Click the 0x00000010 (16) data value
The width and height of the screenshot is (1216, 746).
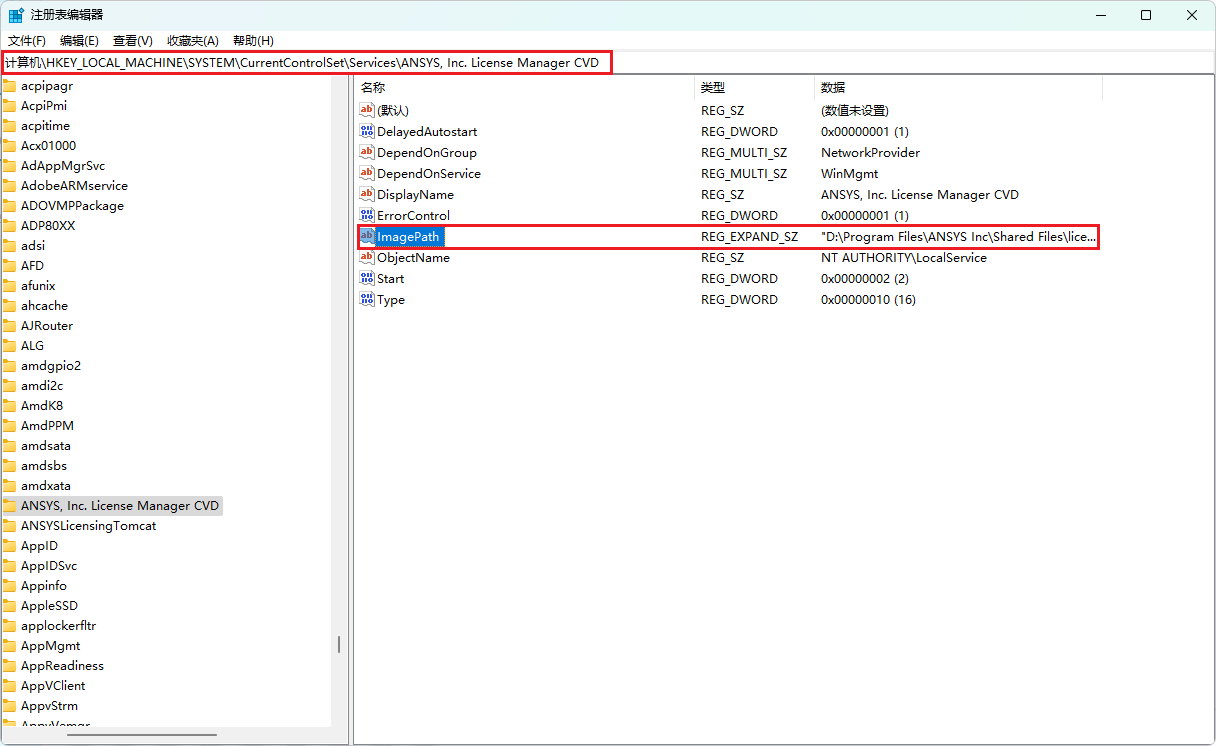point(868,299)
